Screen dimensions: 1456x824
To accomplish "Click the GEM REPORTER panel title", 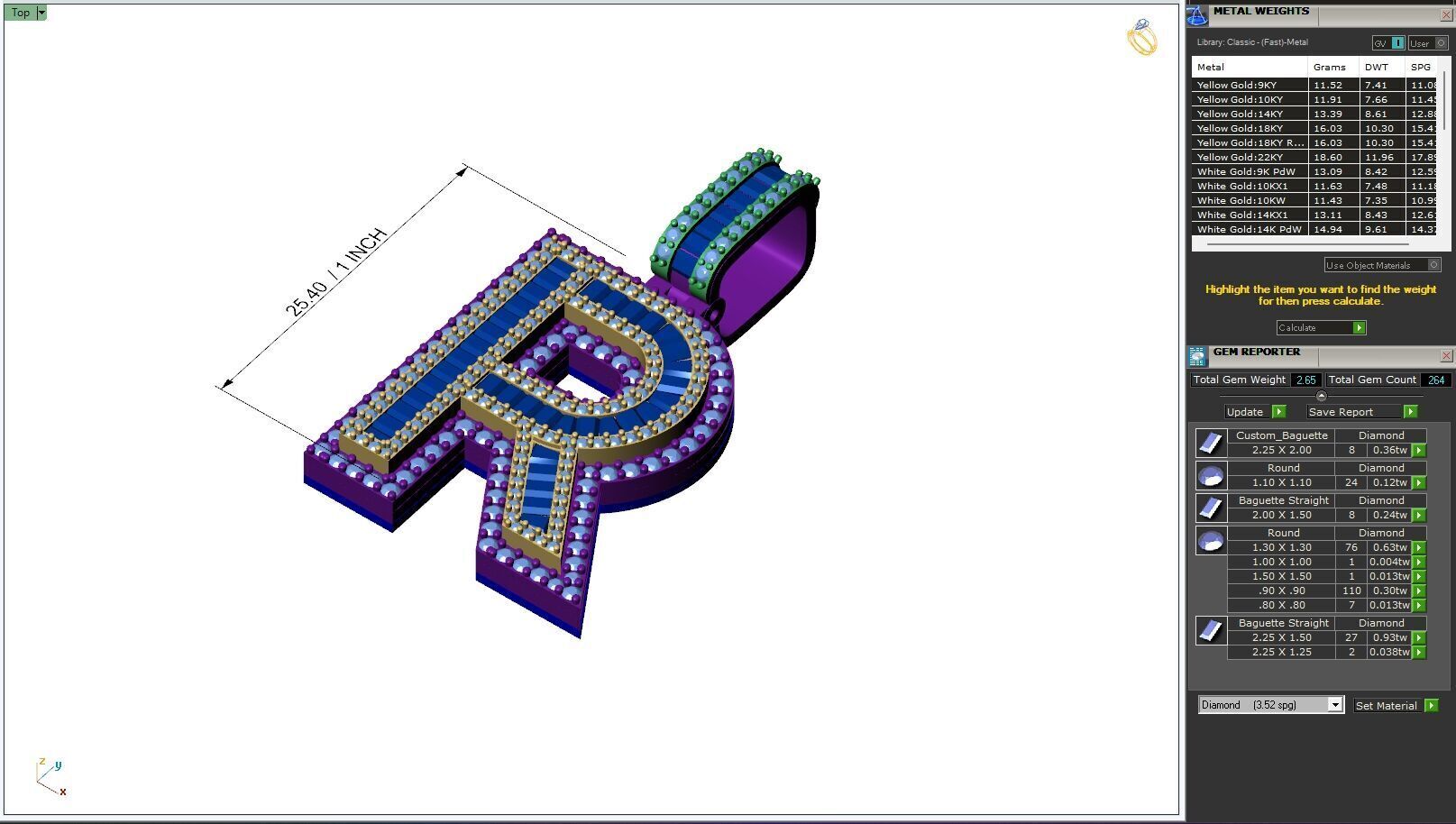I will pyautogui.click(x=1256, y=352).
